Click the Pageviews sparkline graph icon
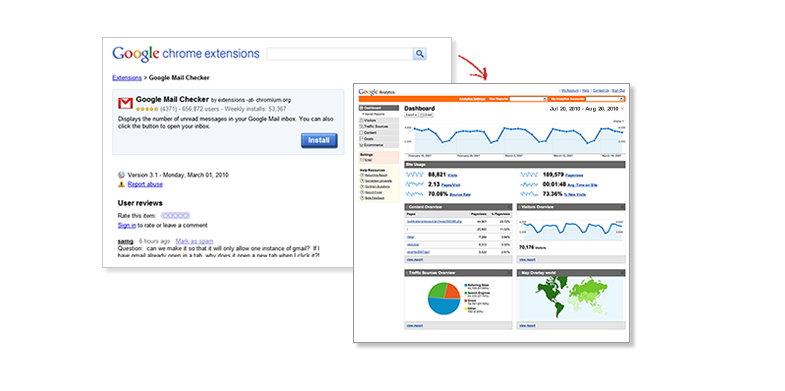785x391 pixels. (530, 175)
